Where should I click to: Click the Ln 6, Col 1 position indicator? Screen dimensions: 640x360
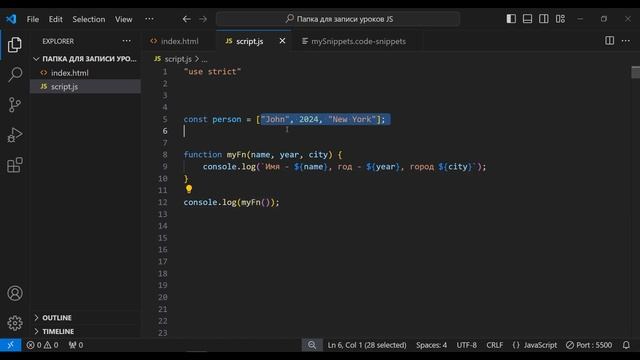point(367,345)
